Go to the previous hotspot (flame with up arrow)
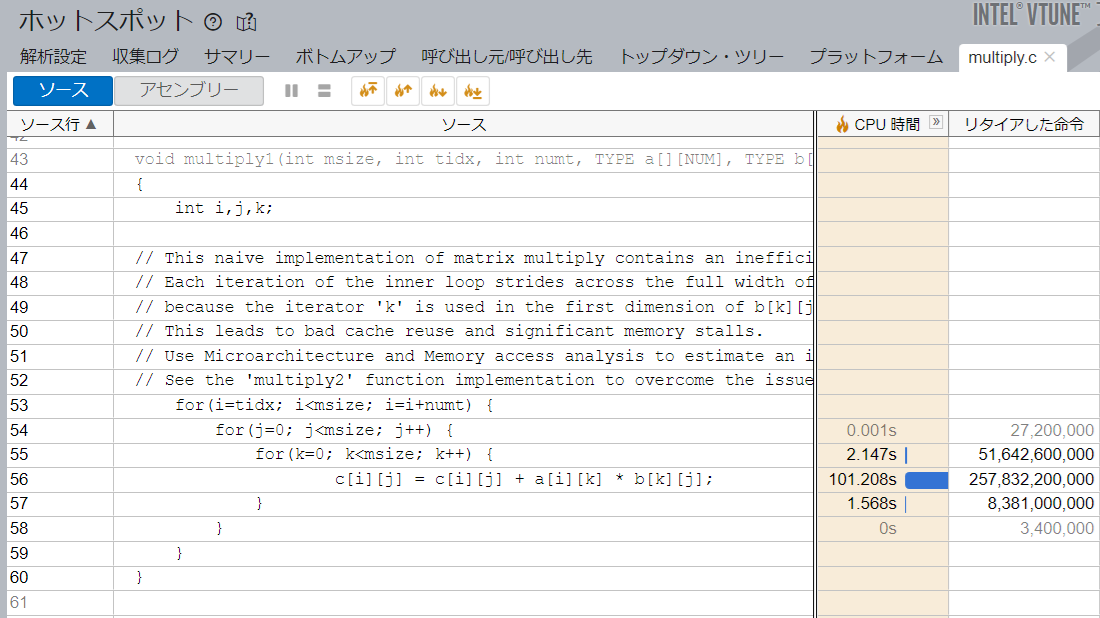 [404, 91]
